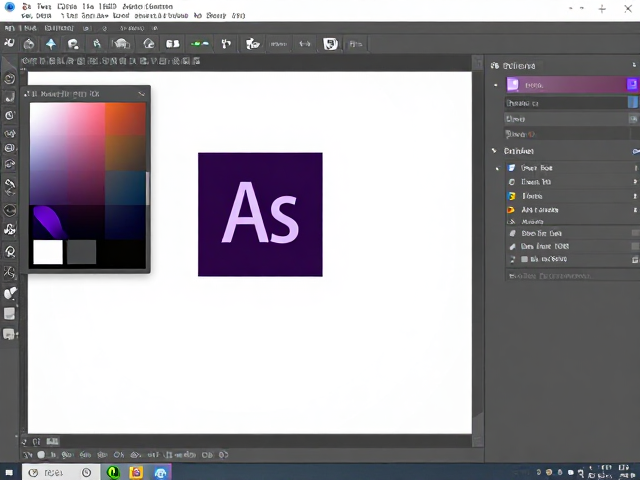
Task: Click the round gray icon left of the blue arrow
Action: 29,44
